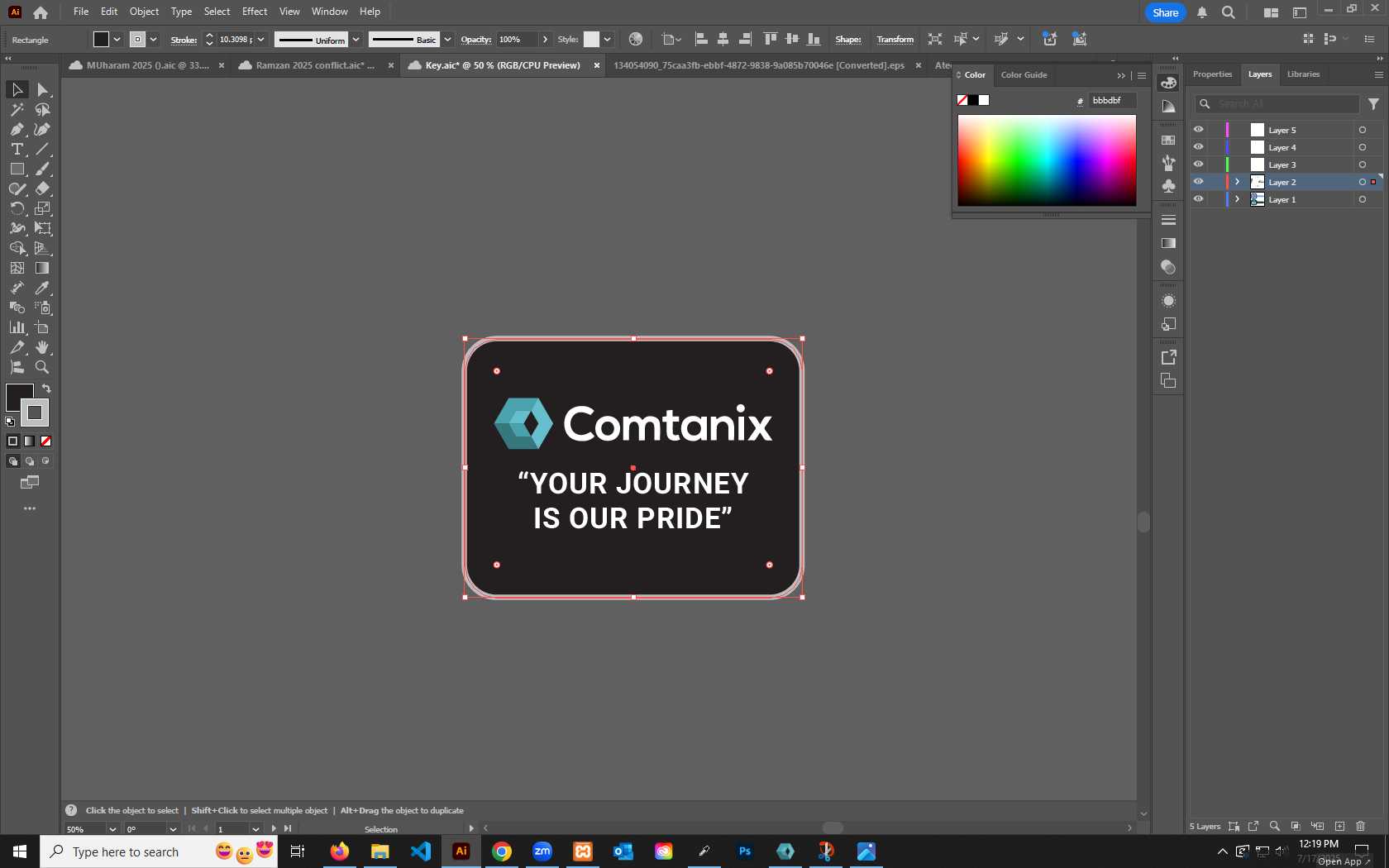The height and width of the screenshot is (868, 1389).
Task: Expand Layer 1 sublayers
Action: pos(1237,199)
